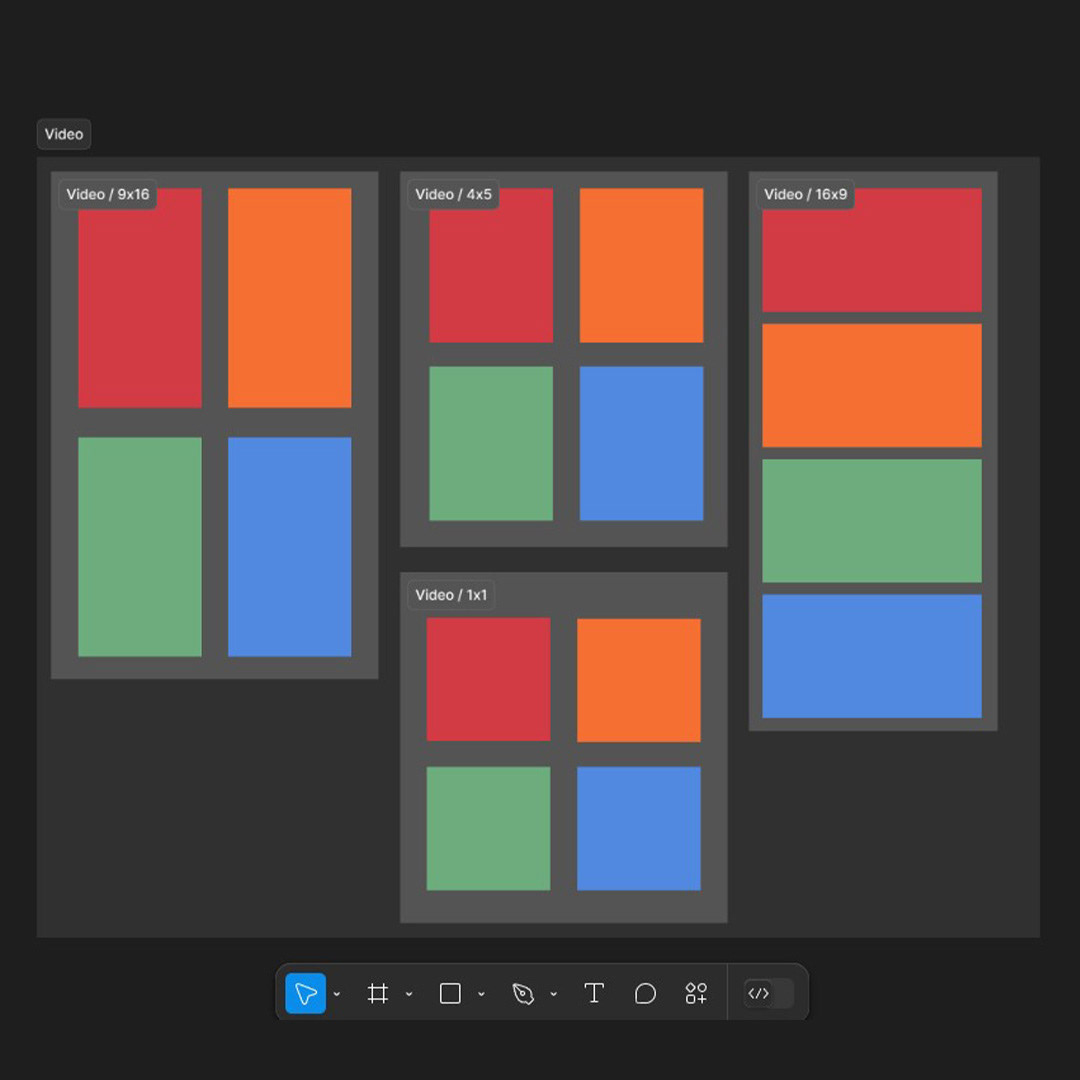The width and height of the screenshot is (1080, 1080).
Task: Click the green bar in Video / 16x9
Action: pos(872,521)
